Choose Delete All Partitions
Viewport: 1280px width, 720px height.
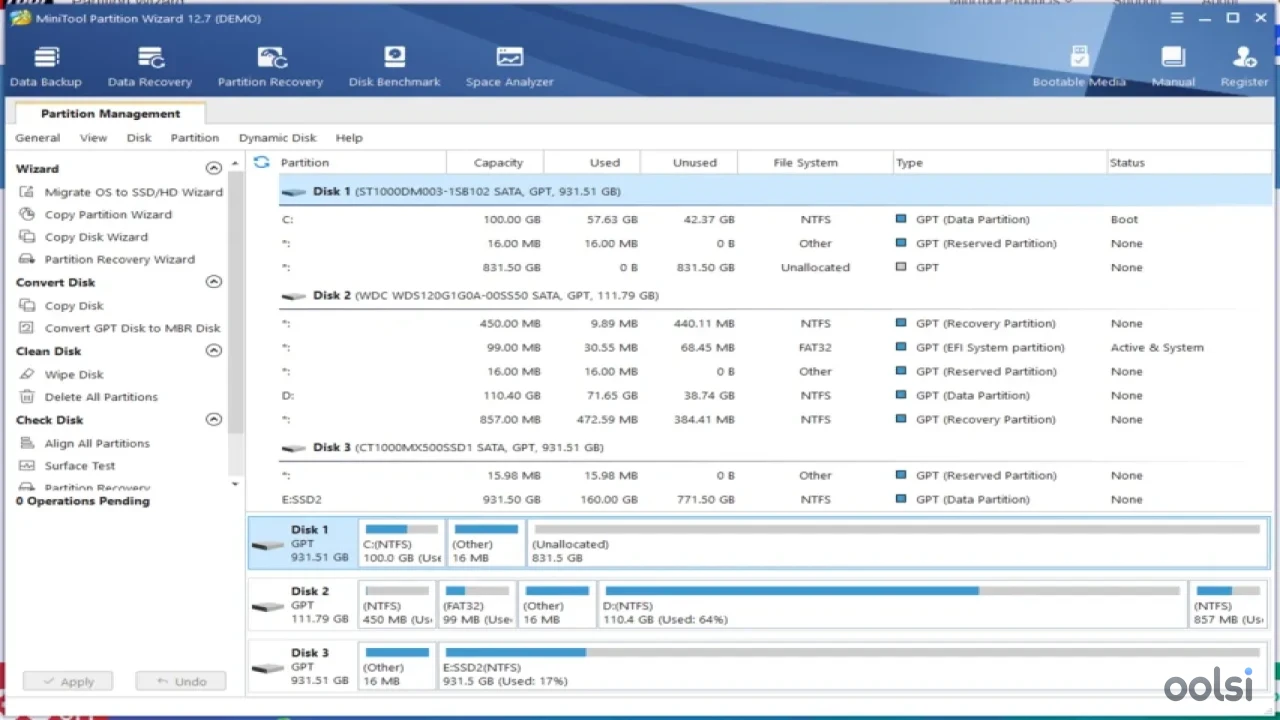pyautogui.click(x=89, y=397)
